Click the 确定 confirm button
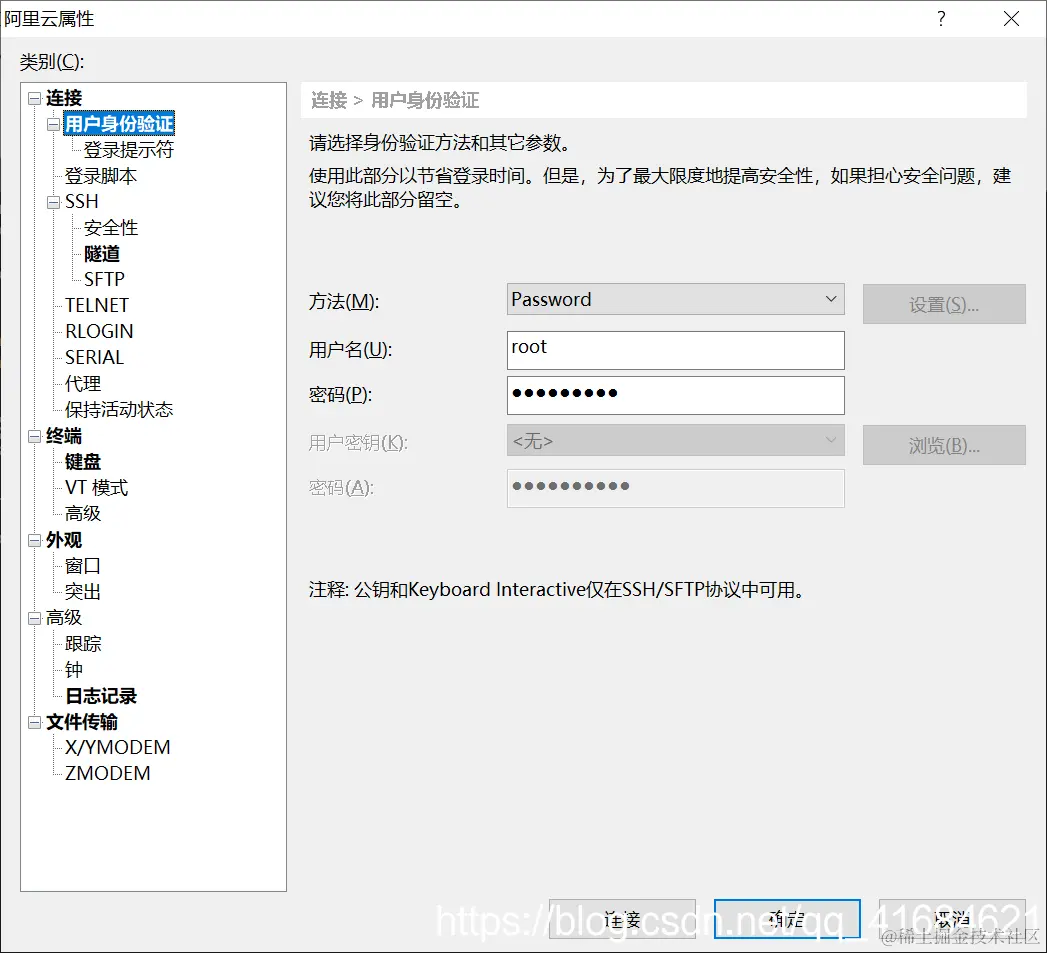The image size is (1047, 953). pyautogui.click(x=787, y=918)
